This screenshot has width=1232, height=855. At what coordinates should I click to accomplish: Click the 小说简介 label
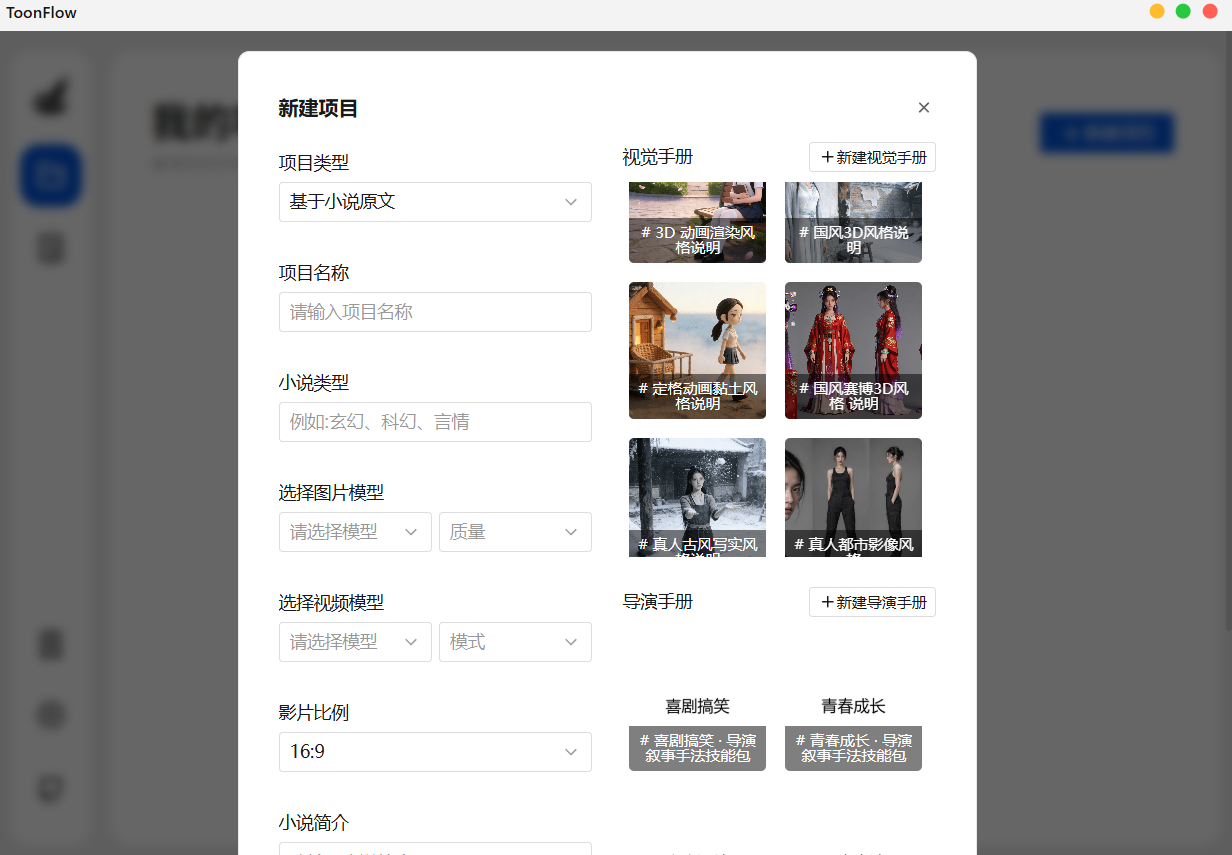pyautogui.click(x=314, y=822)
